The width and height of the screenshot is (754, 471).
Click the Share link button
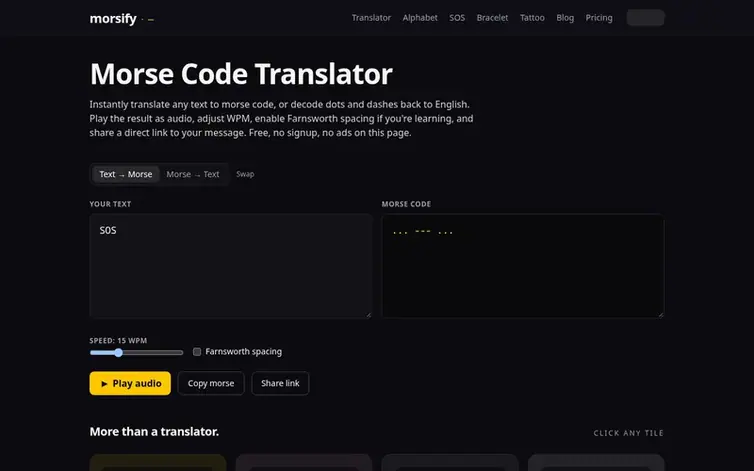pos(280,383)
